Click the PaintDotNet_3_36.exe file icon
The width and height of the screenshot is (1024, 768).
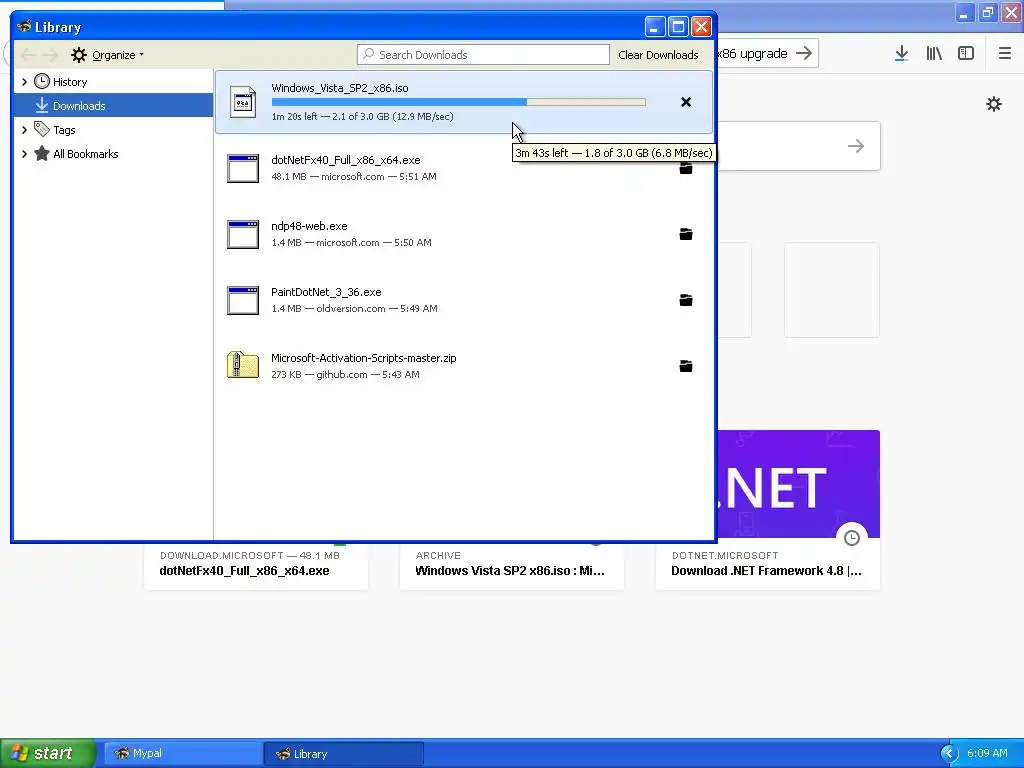[x=243, y=300]
